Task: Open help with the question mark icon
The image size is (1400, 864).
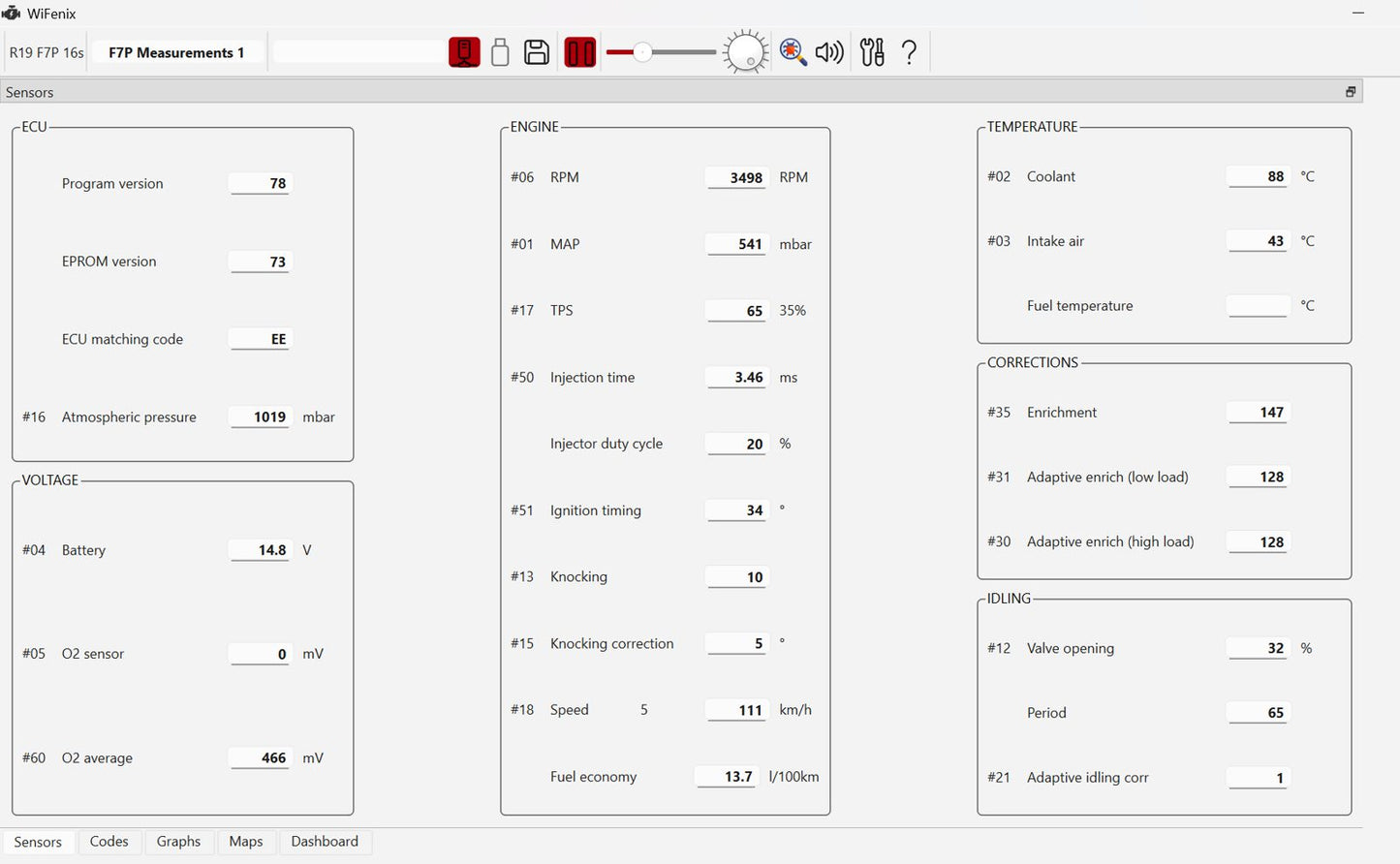Action: click(x=909, y=51)
